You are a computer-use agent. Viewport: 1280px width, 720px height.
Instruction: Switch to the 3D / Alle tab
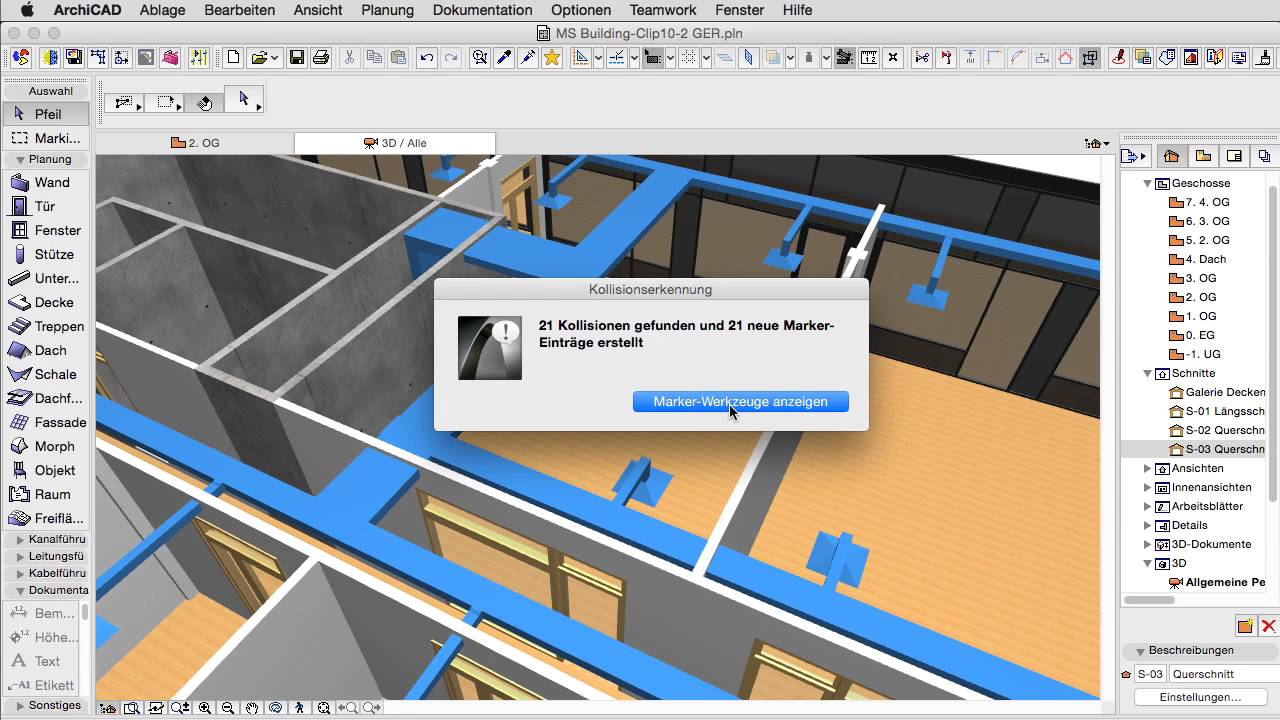[x=395, y=143]
